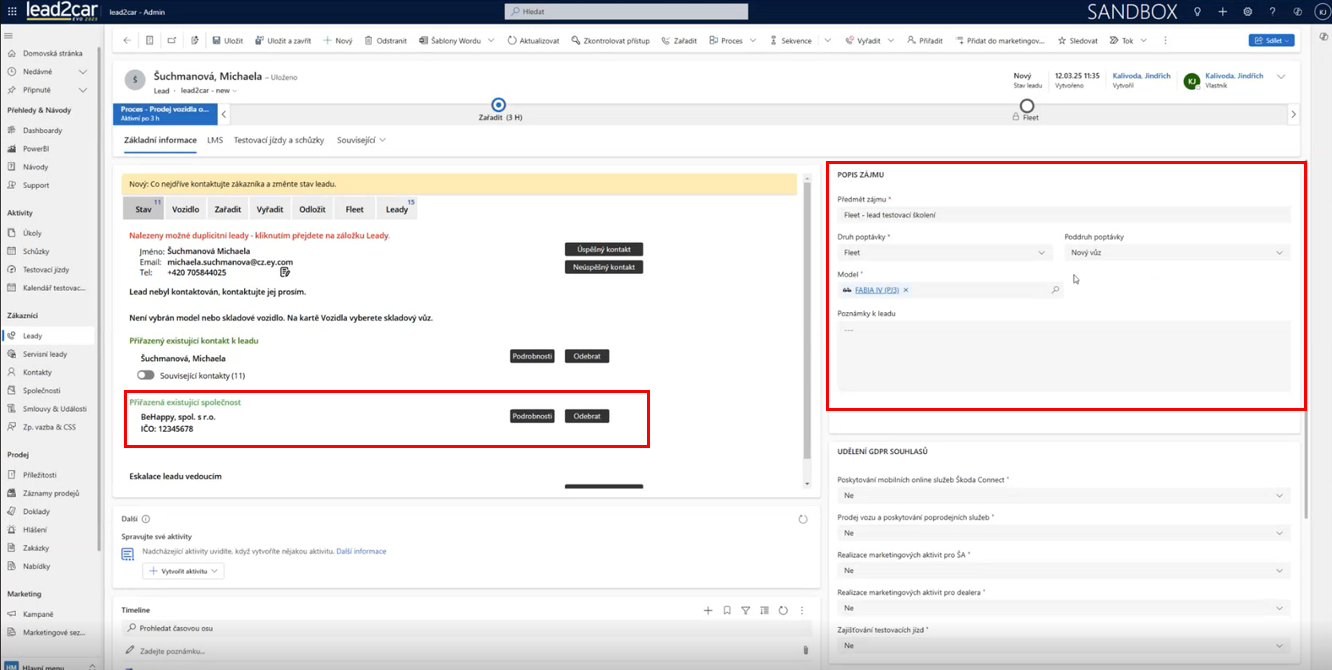Screen dimensions: 1332x670
Task: Click Odebrat for BeHappy company
Action: click(x=586, y=416)
